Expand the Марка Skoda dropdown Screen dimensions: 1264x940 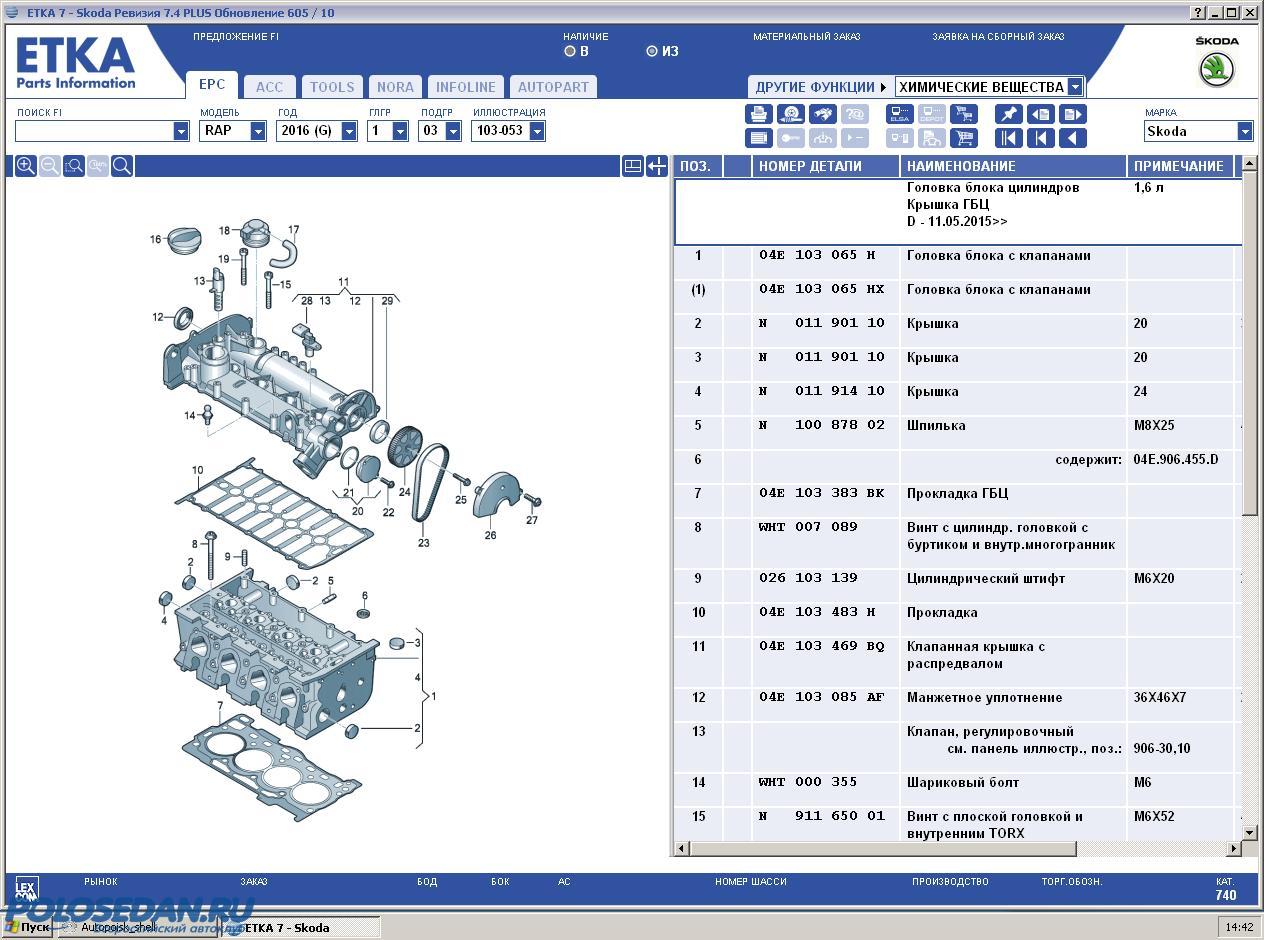point(1245,131)
